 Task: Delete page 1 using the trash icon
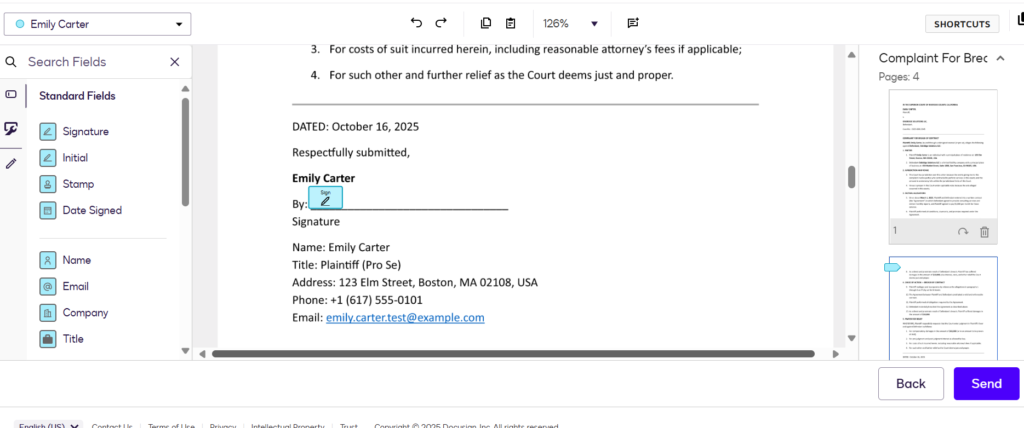coord(984,231)
